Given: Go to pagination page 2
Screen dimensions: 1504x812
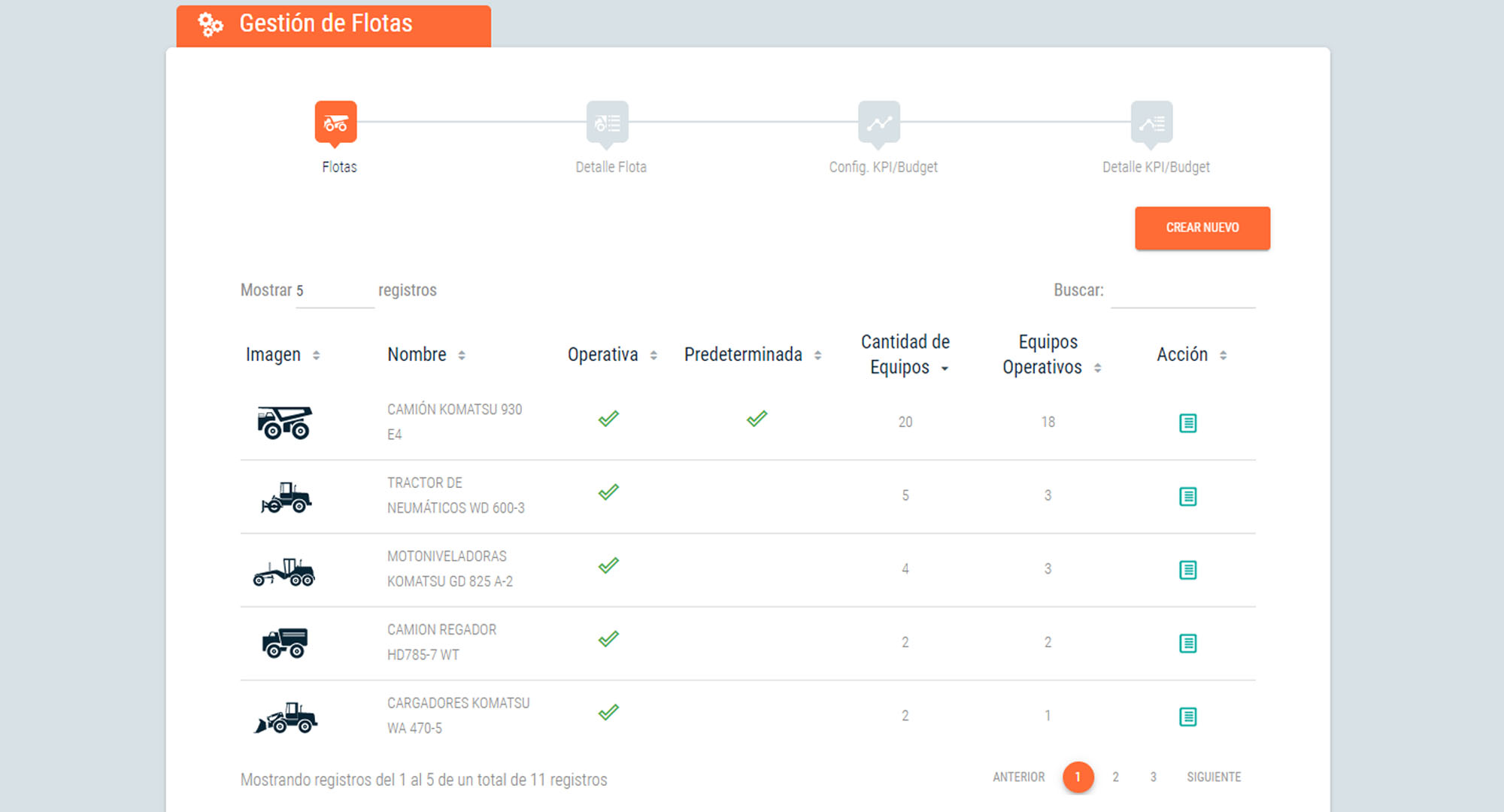Looking at the screenshot, I should pos(1115,777).
